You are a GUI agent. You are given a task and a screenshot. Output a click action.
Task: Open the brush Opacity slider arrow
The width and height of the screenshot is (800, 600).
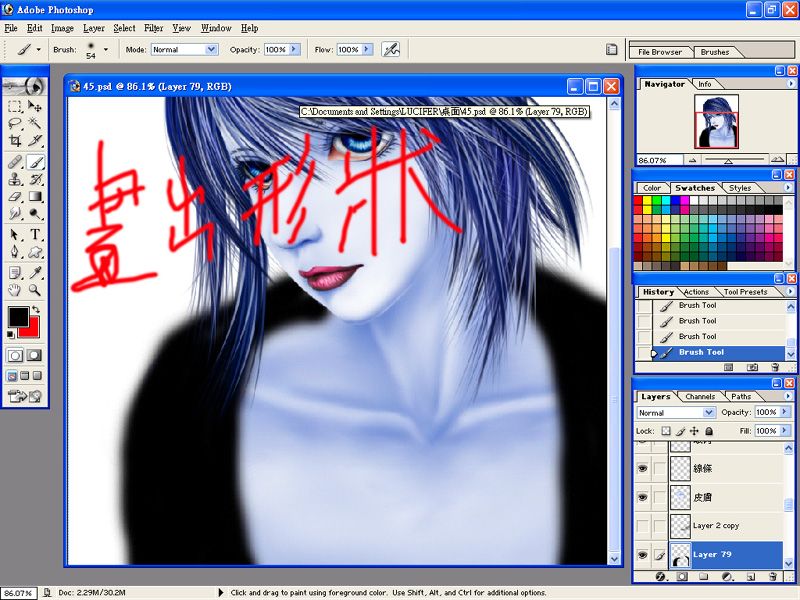click(294, 49)
